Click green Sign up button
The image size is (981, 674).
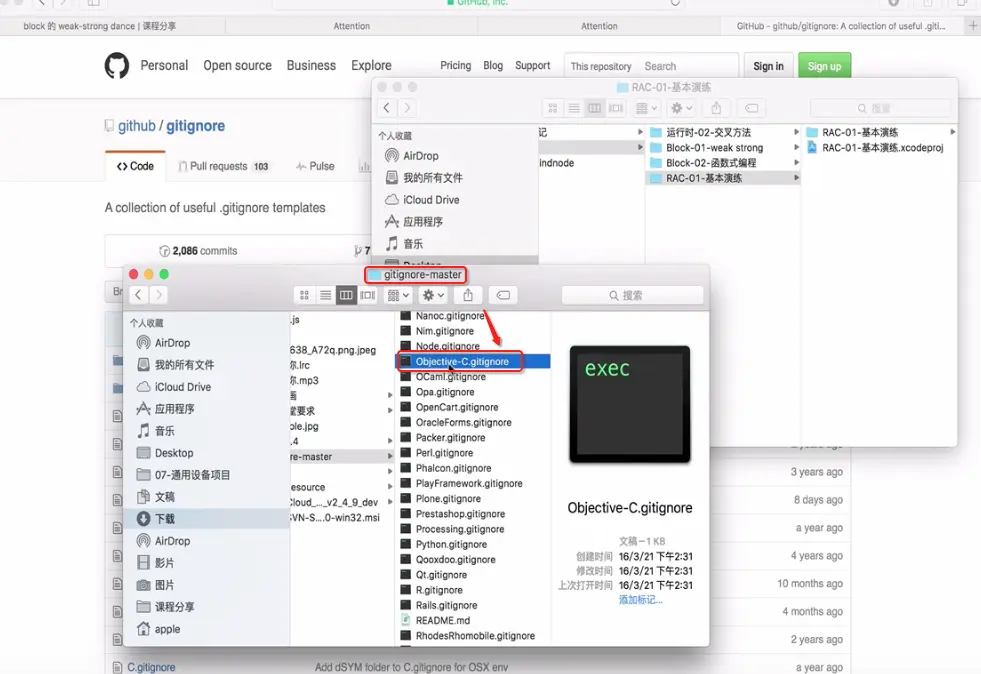coord(824,66)
